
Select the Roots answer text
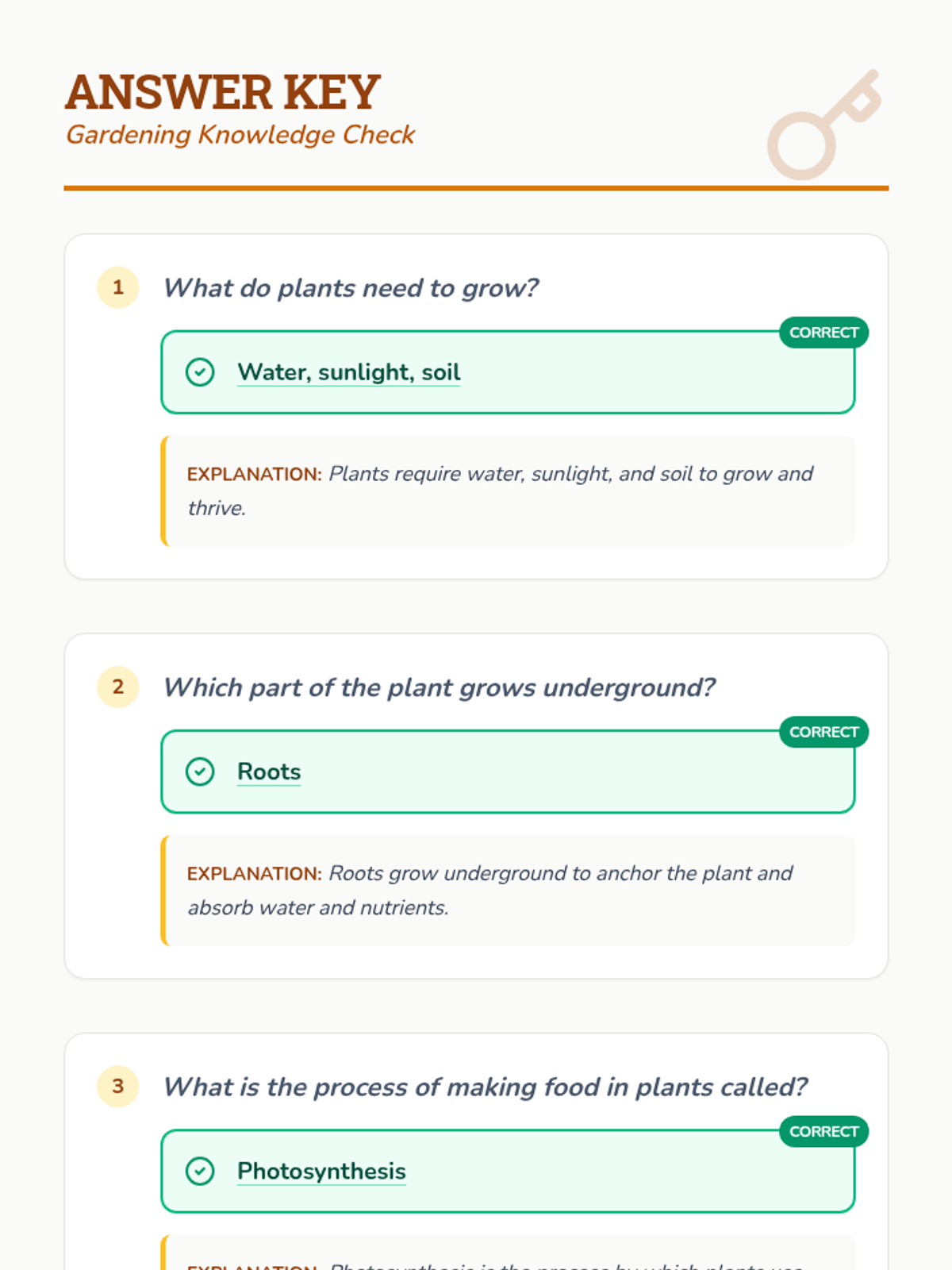pyautogui.click(x=269, y=772)
